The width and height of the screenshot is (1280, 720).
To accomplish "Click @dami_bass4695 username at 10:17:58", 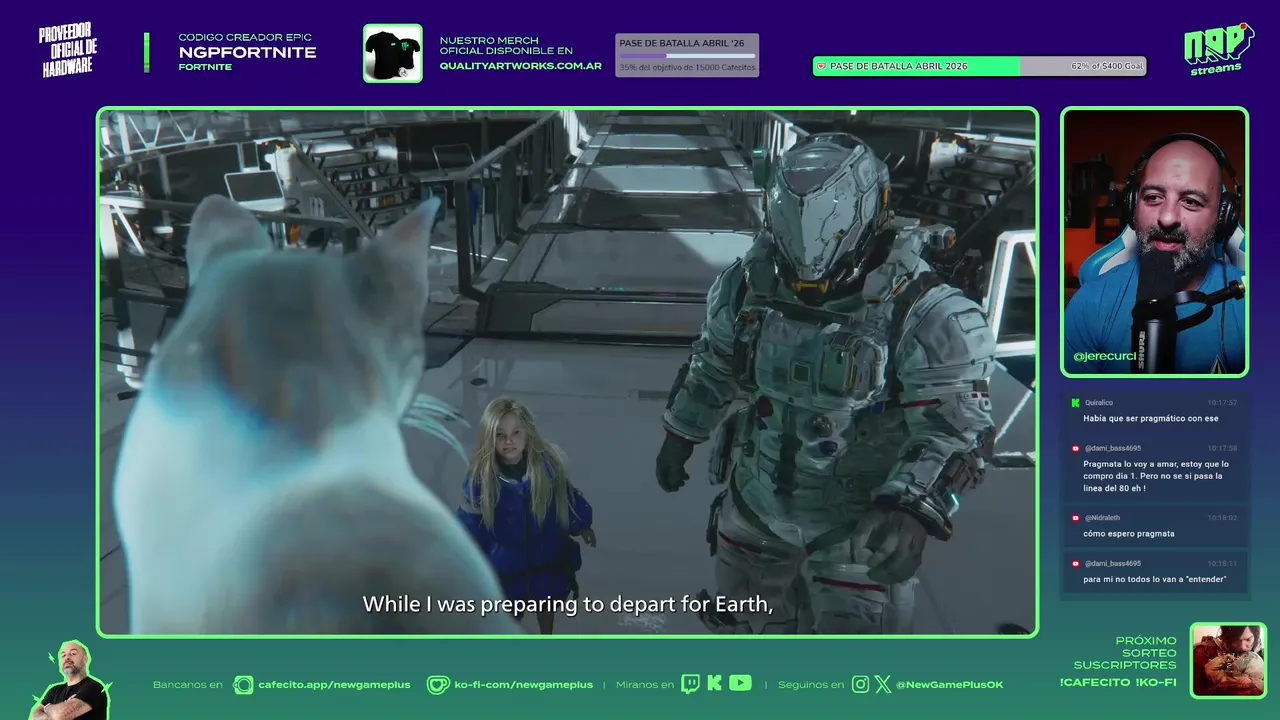I will [1112, 449].
